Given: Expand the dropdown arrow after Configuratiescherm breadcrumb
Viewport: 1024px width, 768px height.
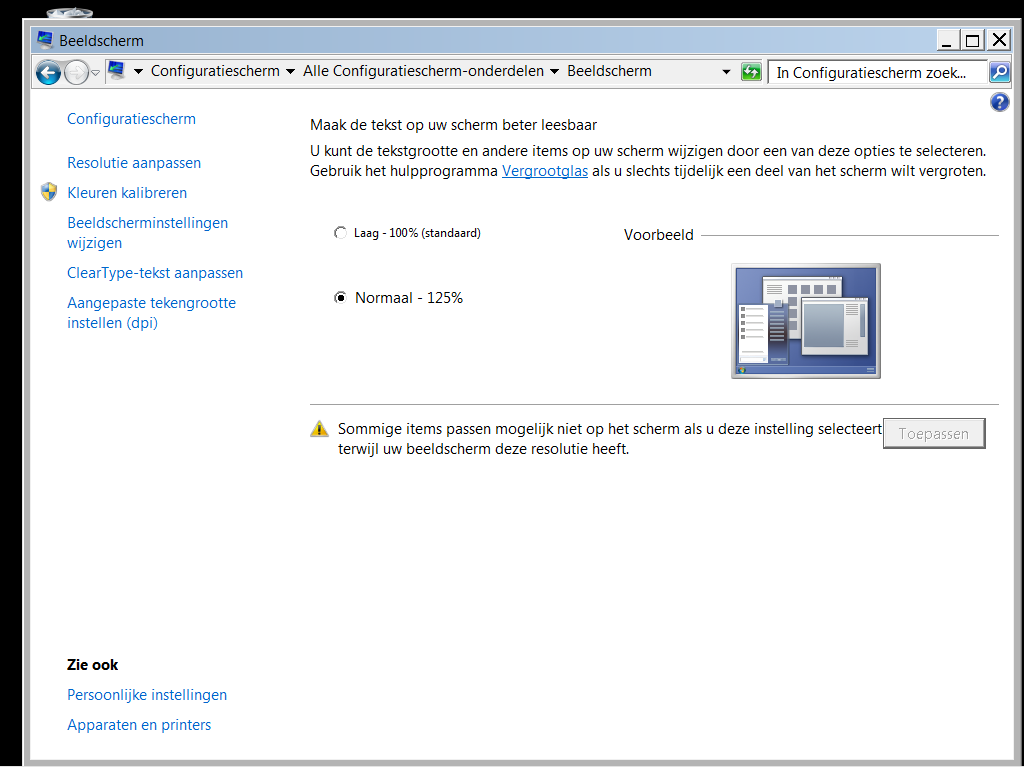Looking at the screenshot, I should pos(291,71).
